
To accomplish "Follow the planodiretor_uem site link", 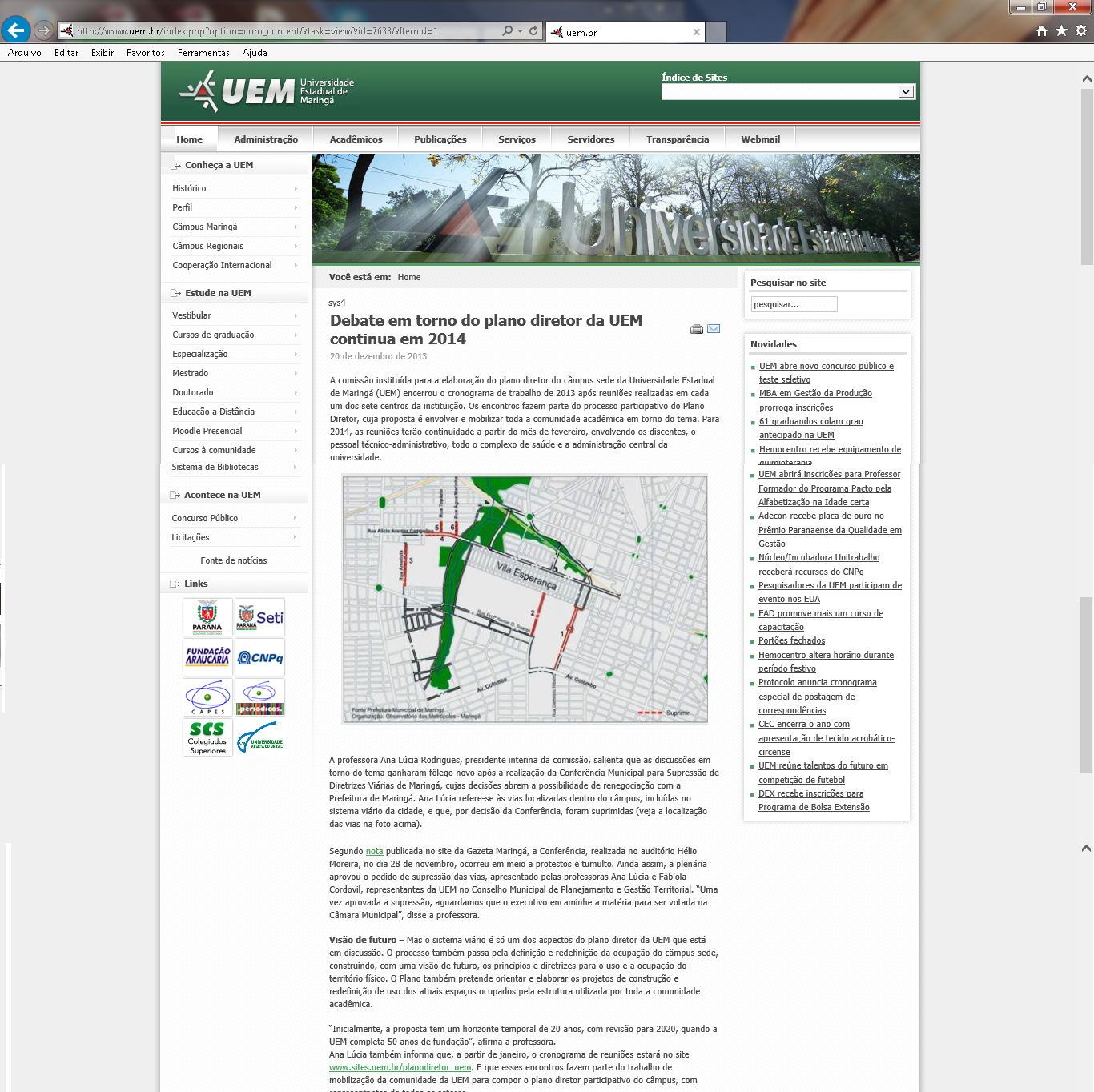I will (400, 1067).
